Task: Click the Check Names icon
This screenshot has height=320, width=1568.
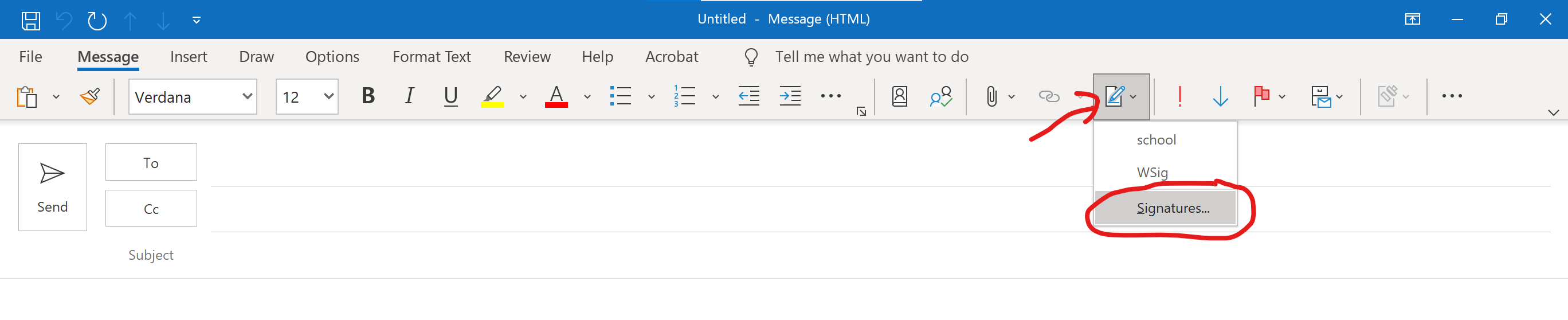Action: (941, 96)
